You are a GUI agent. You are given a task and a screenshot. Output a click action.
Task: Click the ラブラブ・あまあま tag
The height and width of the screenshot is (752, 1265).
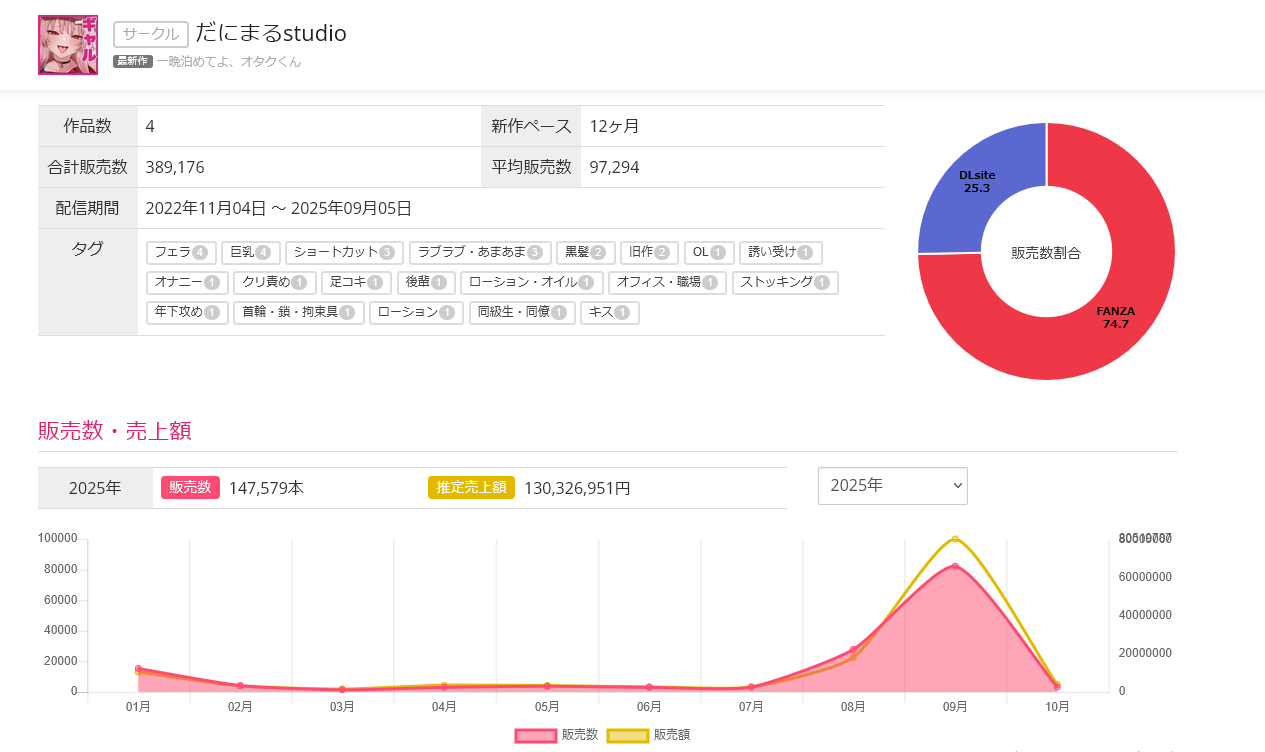point(479,253)
